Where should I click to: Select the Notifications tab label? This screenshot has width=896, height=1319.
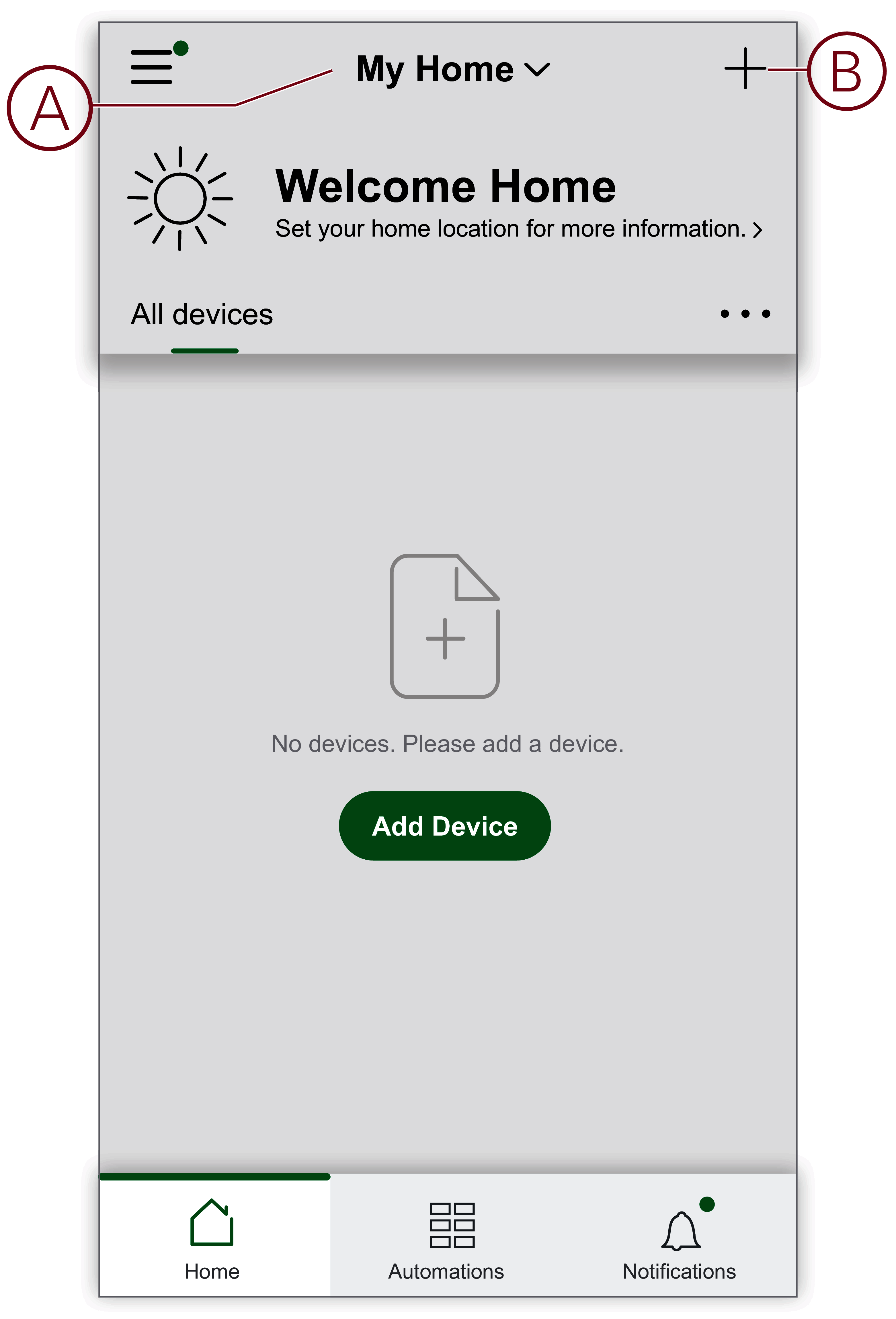[x=679, y=1272]
